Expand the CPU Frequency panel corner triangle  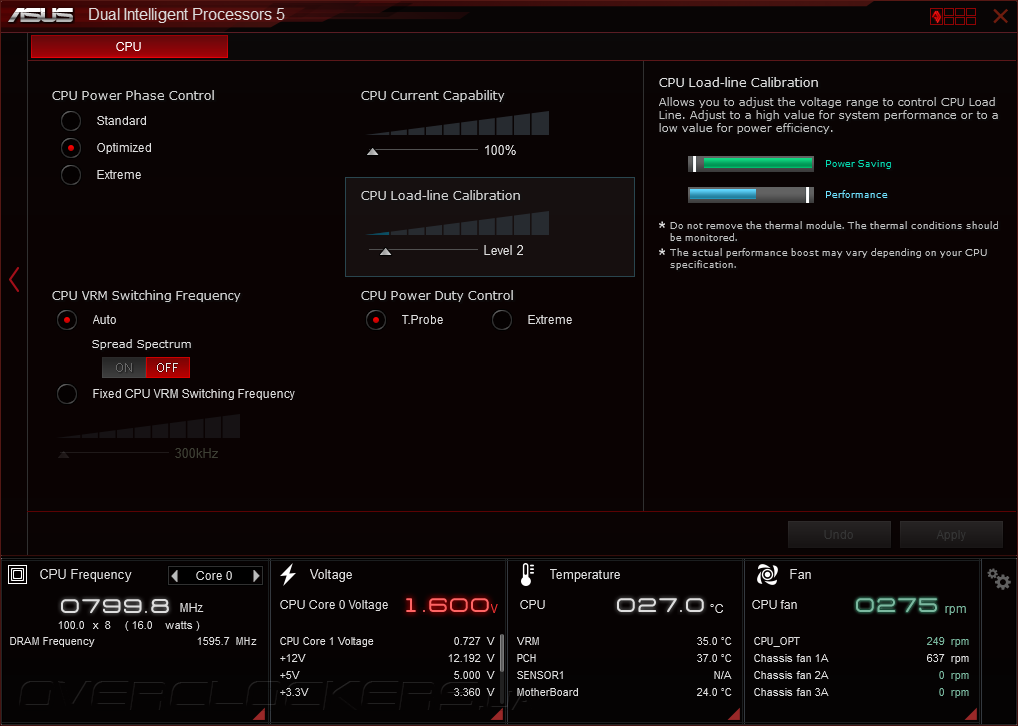pos(259,714)
